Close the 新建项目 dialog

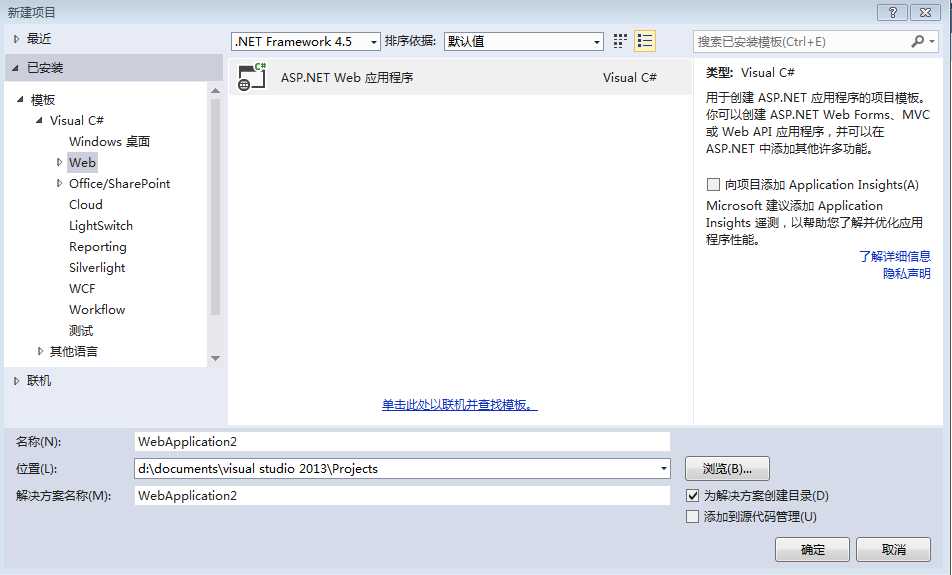point(925,12)
